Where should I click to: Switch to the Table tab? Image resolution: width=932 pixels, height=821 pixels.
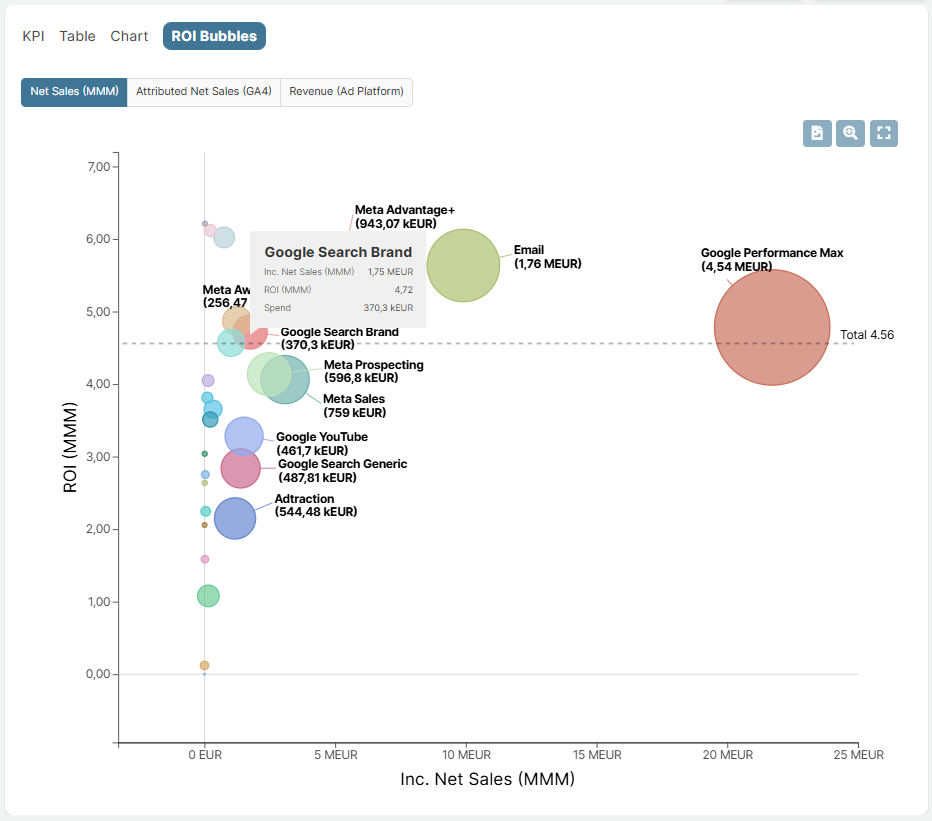[77, 36]
